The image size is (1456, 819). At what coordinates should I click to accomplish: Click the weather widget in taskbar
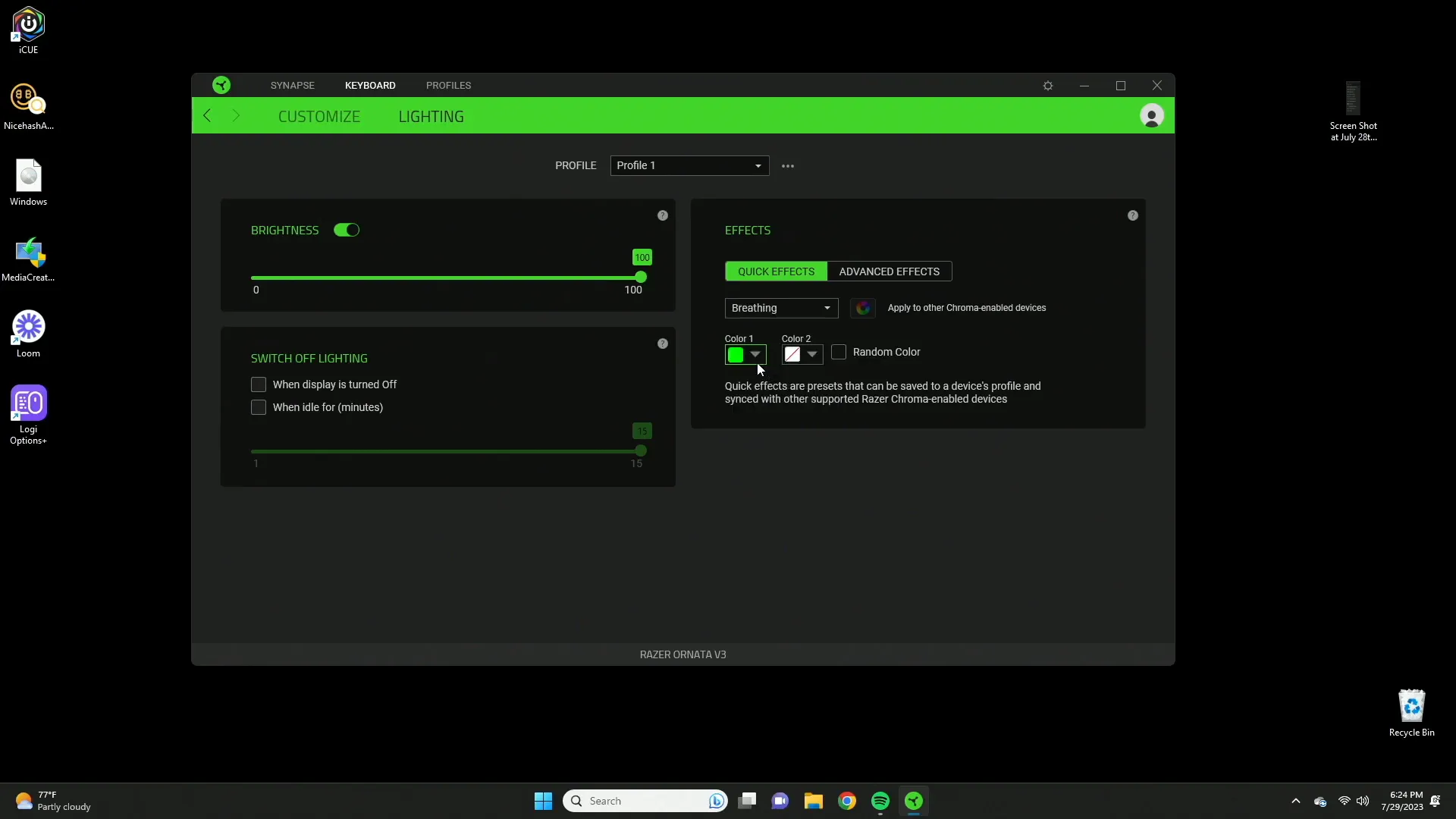(x=53, y=801)
